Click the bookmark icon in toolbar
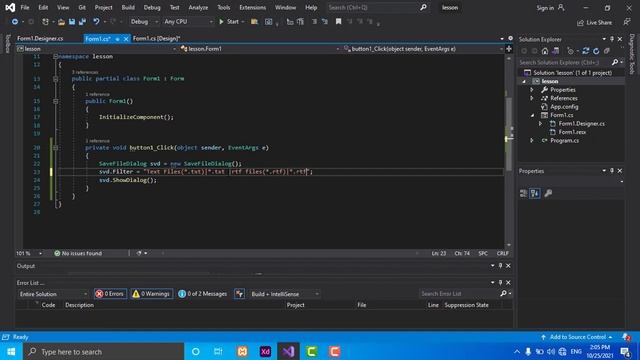 click(338, 22)
